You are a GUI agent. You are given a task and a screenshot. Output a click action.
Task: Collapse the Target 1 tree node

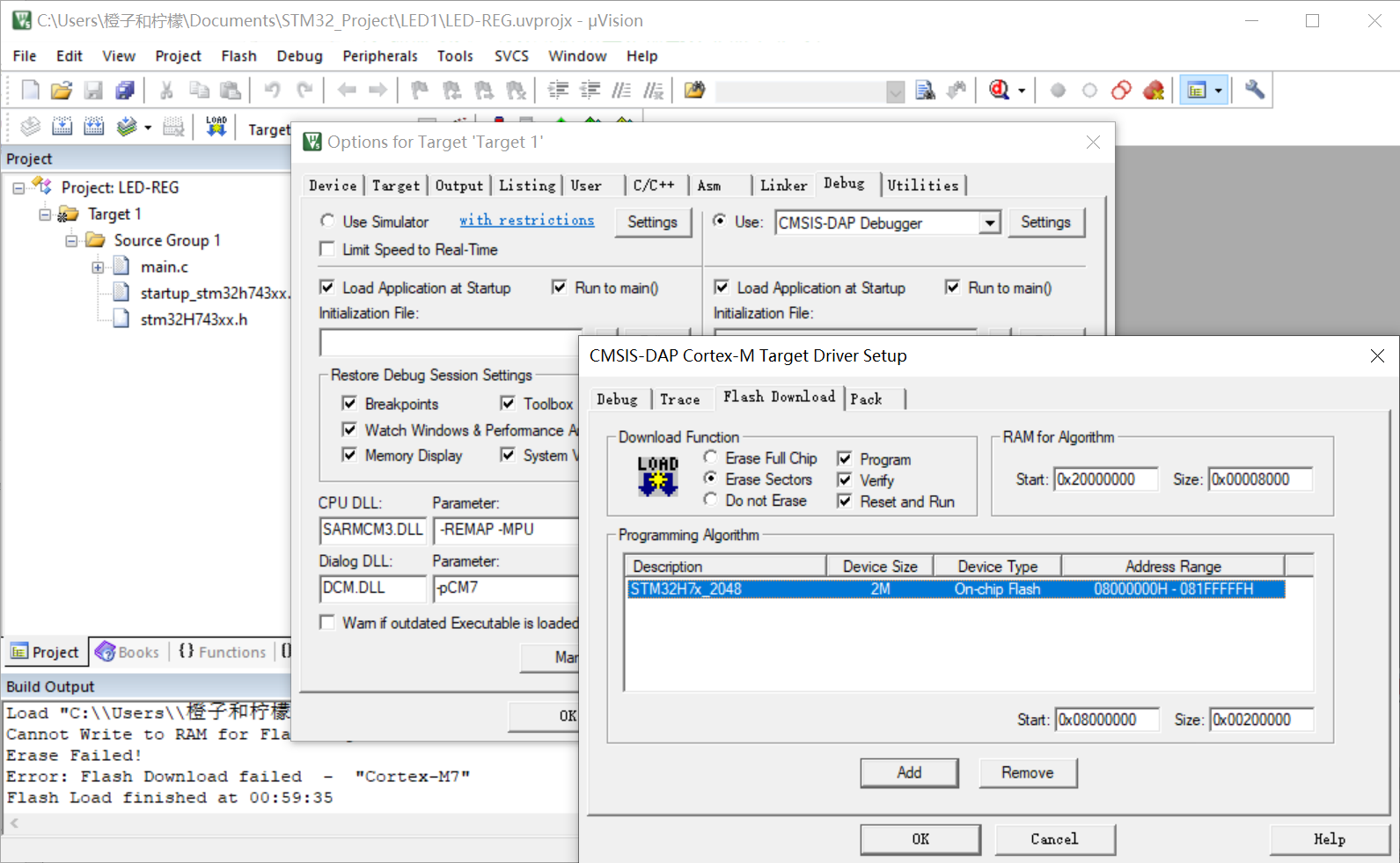tap(45, 214)
